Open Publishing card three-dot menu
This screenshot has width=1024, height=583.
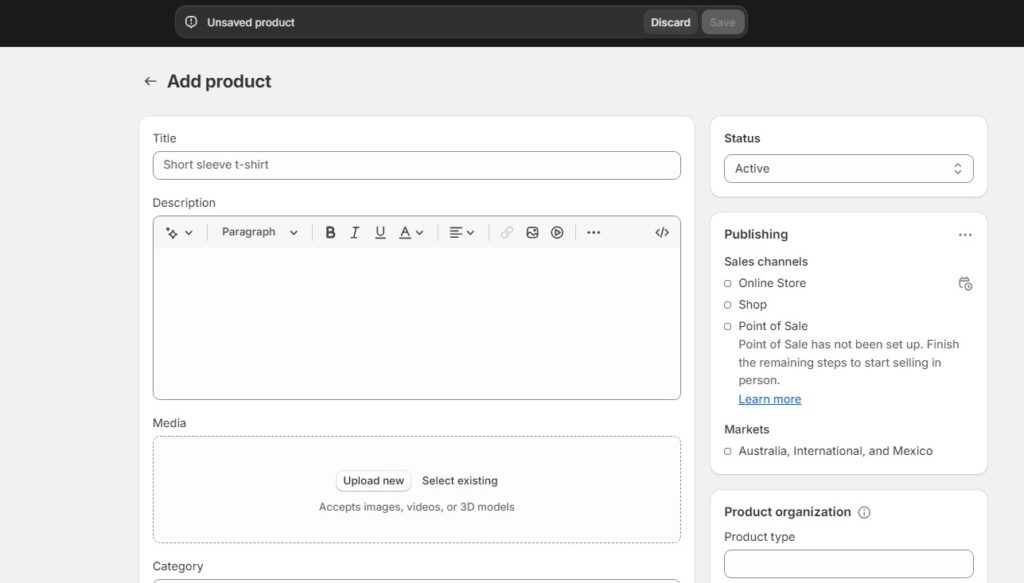[x=965, y=235]
